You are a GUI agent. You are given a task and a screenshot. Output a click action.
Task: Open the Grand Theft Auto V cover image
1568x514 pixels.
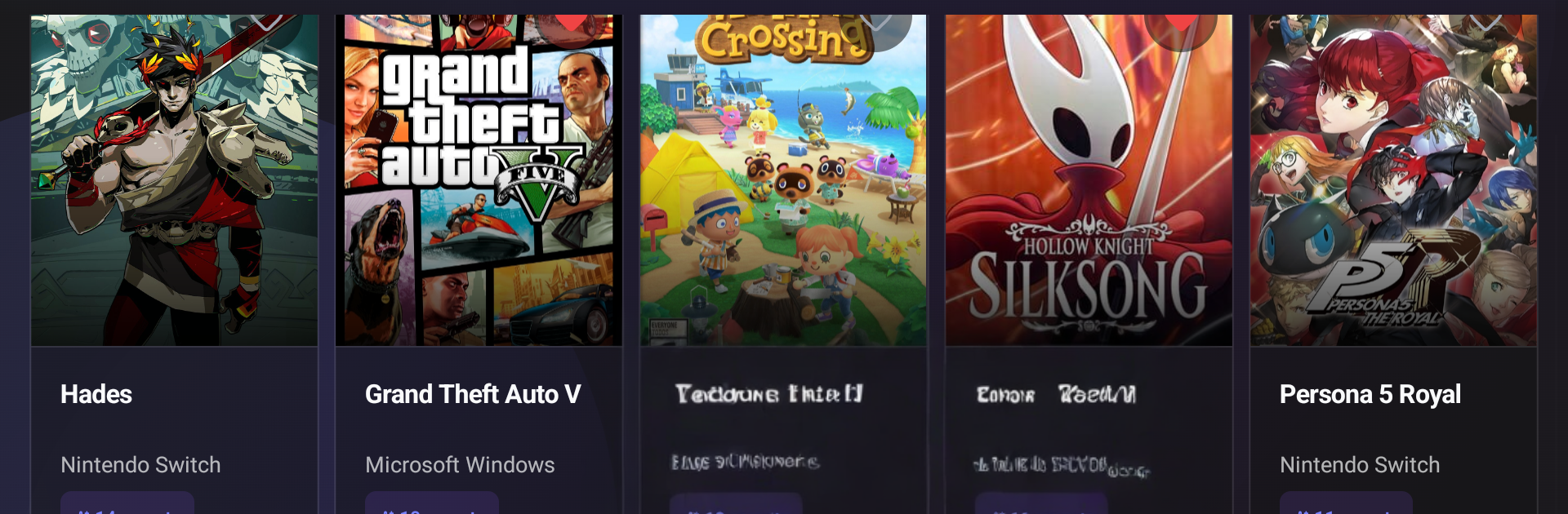[479, 180]
